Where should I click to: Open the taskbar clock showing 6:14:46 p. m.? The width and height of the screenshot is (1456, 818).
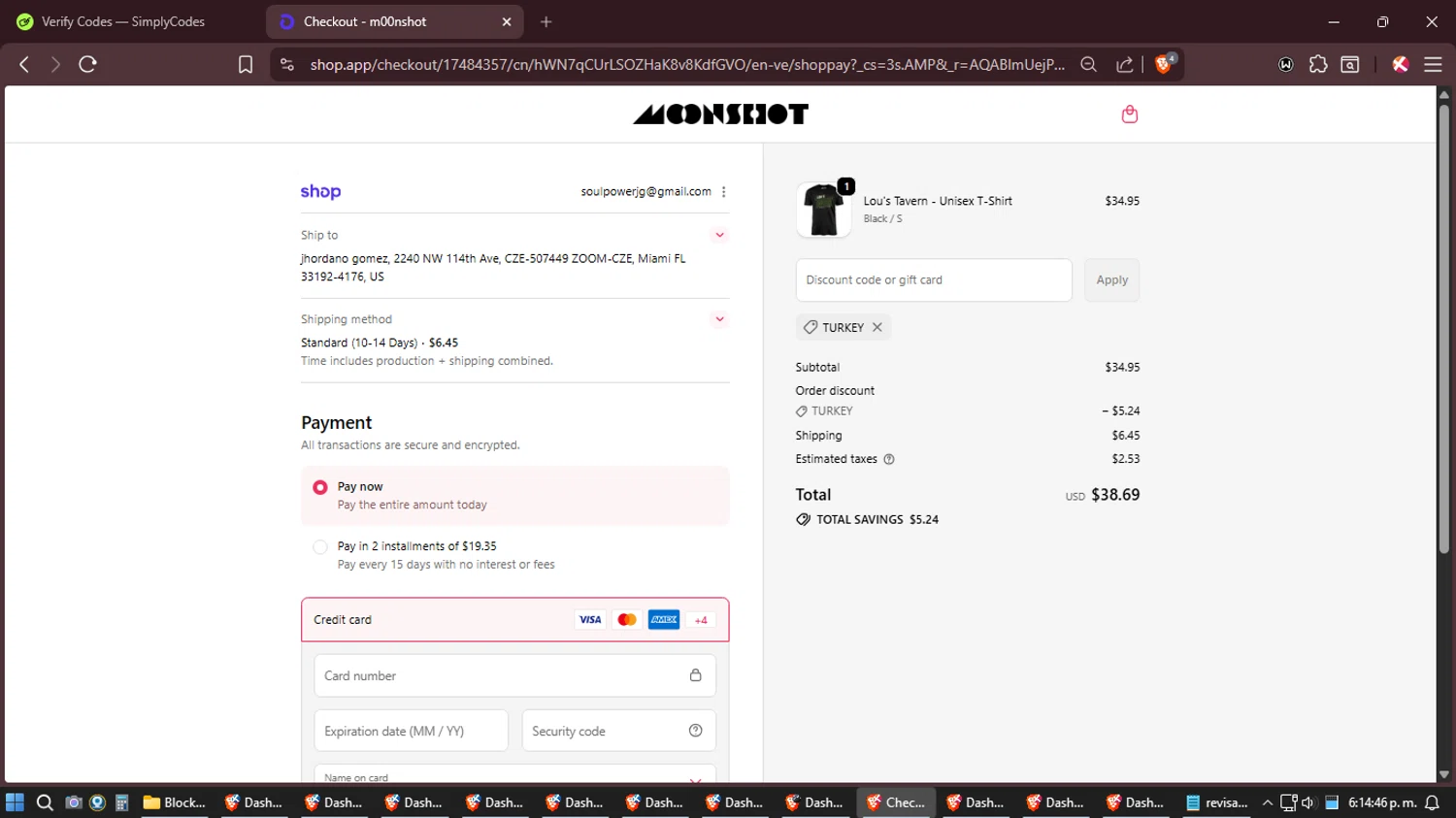(x=1382, y=802)
